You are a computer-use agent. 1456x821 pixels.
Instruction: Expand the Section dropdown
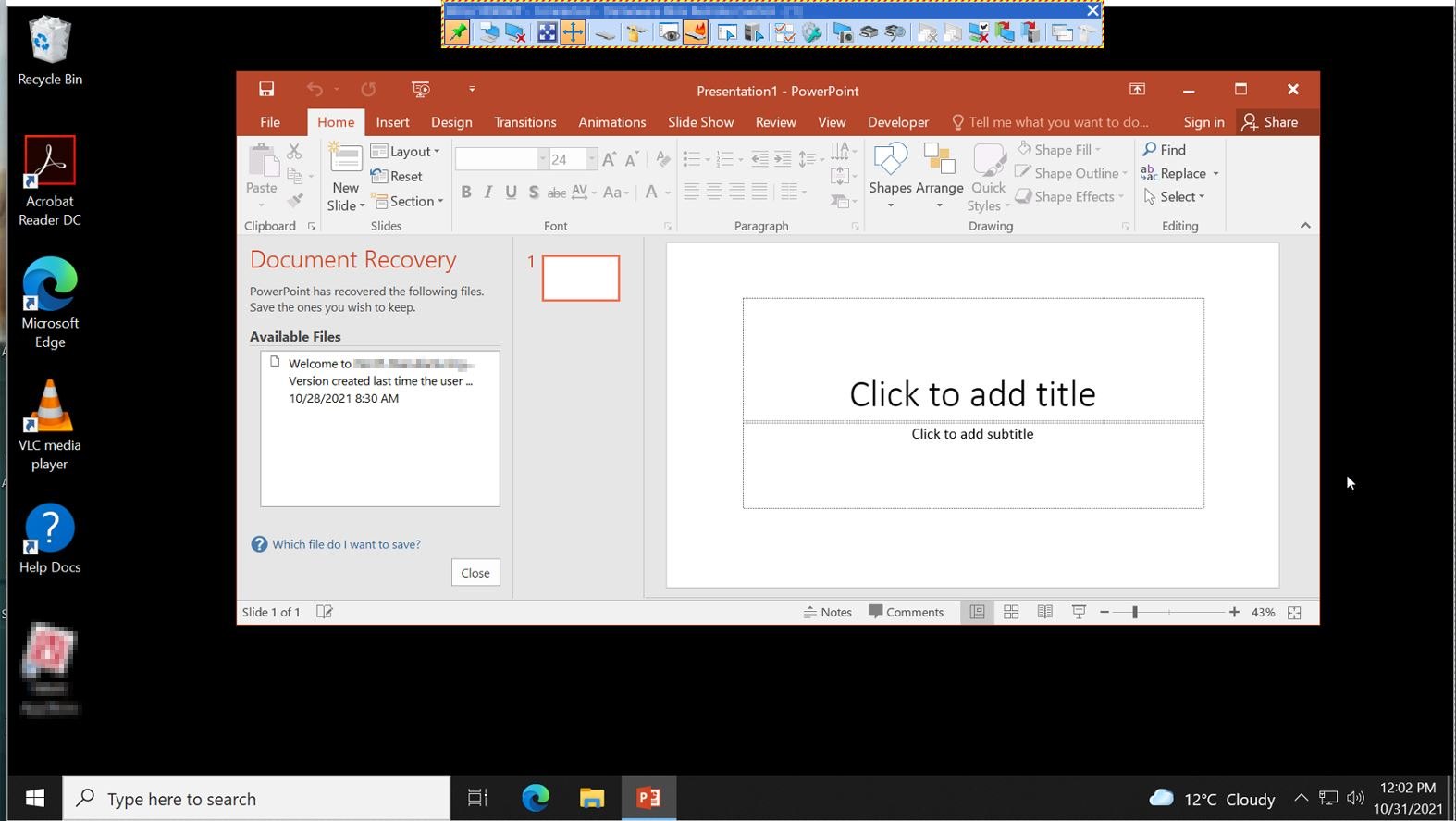(409, 201)
